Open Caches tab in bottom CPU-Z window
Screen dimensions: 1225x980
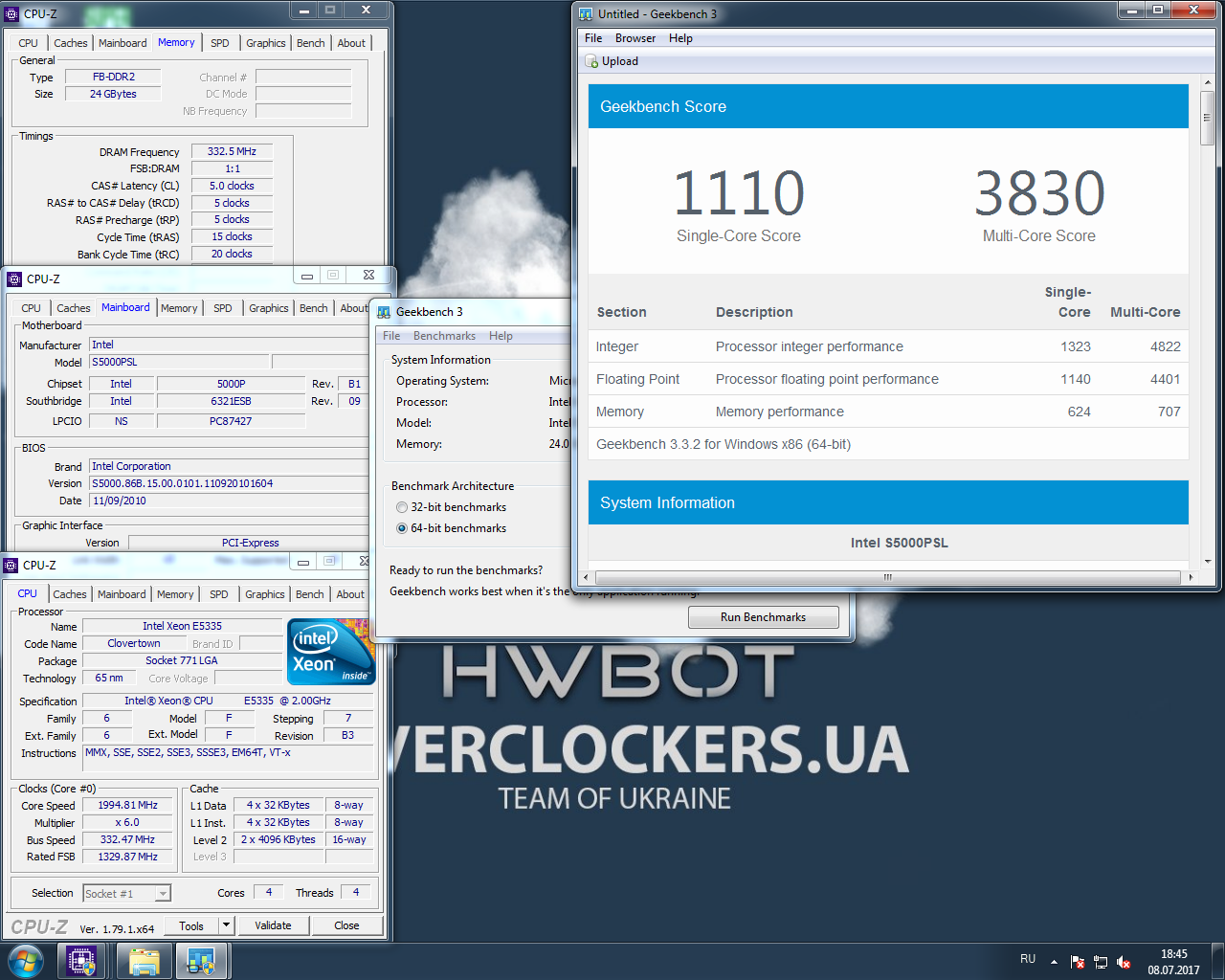pos(70,594)
